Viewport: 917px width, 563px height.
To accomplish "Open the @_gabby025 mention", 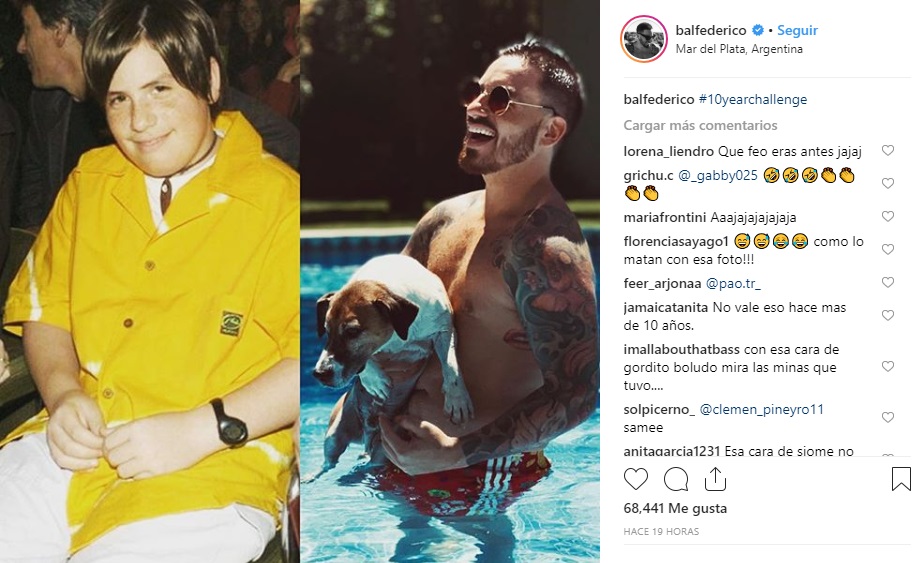I will [x=718, y=175].
